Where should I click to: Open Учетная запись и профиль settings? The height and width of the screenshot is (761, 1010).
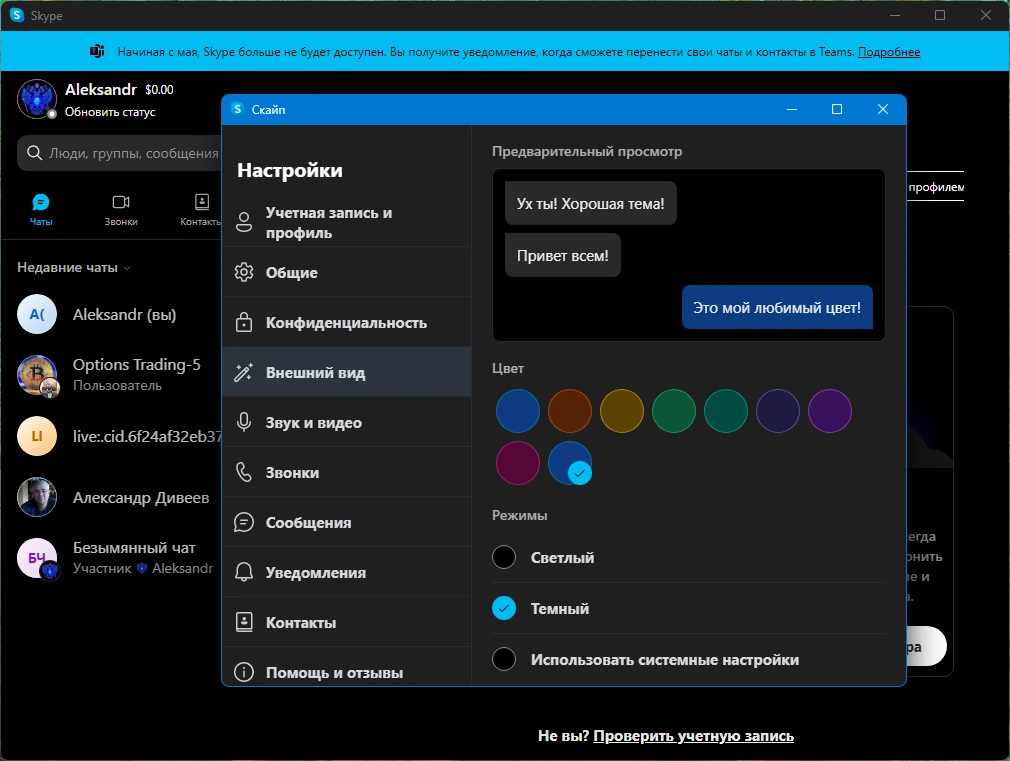347,222
